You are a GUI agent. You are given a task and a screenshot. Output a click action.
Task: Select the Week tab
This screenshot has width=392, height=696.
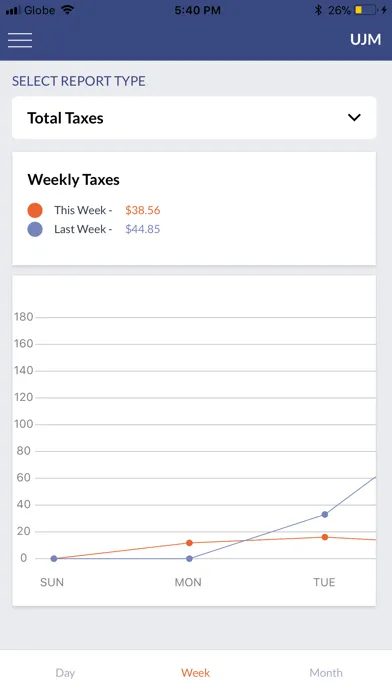point(195,673)
